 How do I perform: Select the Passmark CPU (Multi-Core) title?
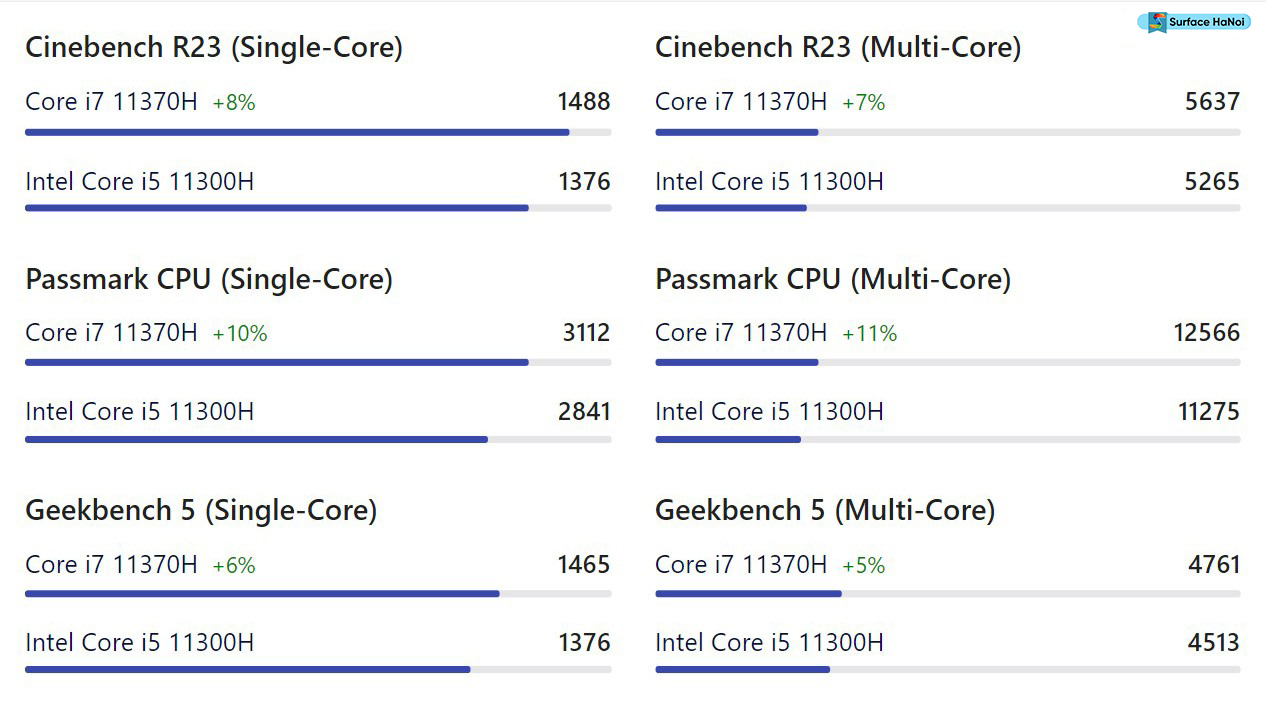coord(832,279)
